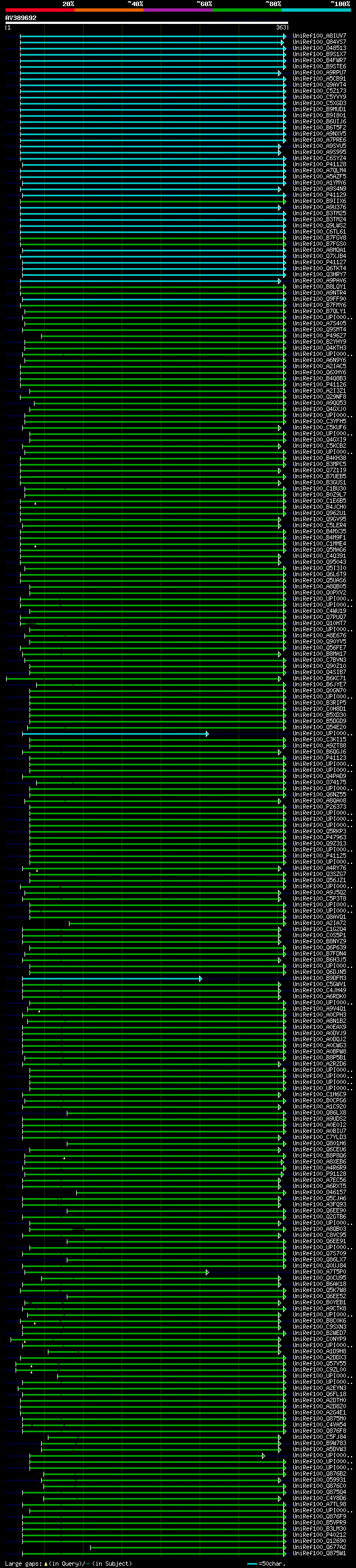Click the cyan alignment bar for UniRef100_A8IUV7
The width and height of the screenshot is (356, 1568).
pyautogui.click(x=153, y=36)
